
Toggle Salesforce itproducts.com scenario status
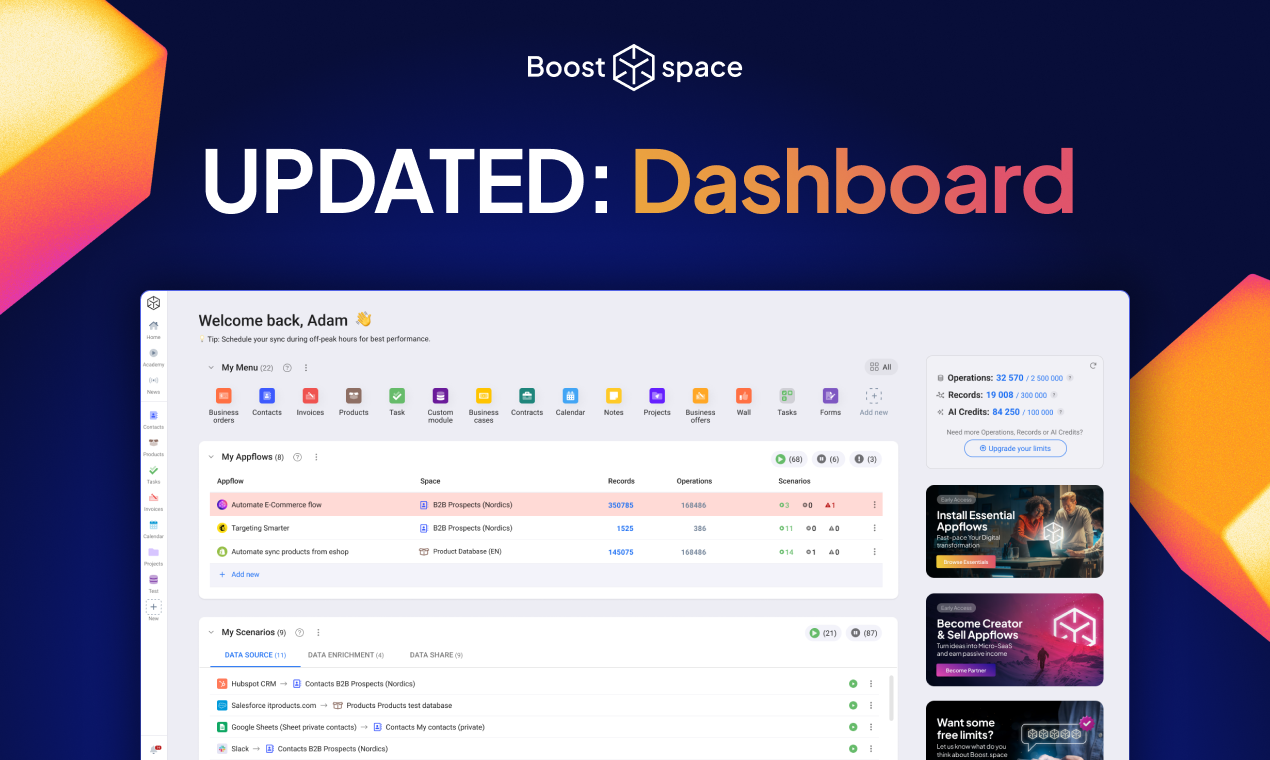[853, 705]
